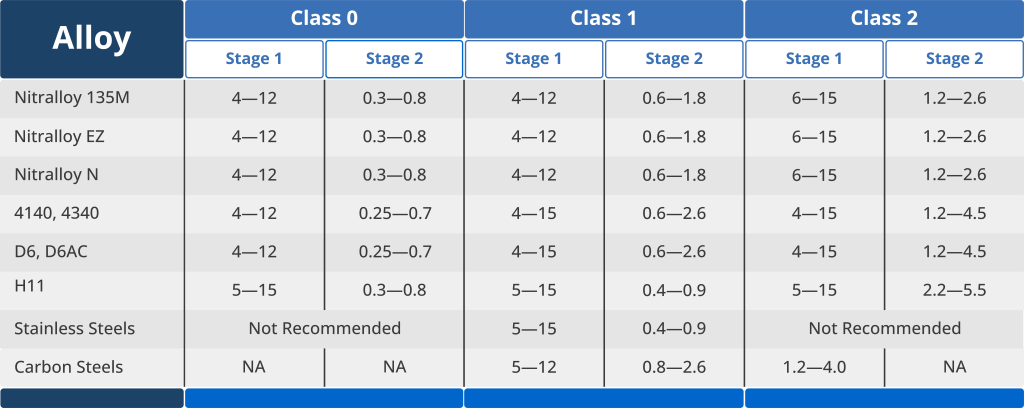The height and width of the screenshot is (408, 1024).
Task: Click the 1.2—4.0 Carbon Steels cell
Action: (x=814, y=367)
